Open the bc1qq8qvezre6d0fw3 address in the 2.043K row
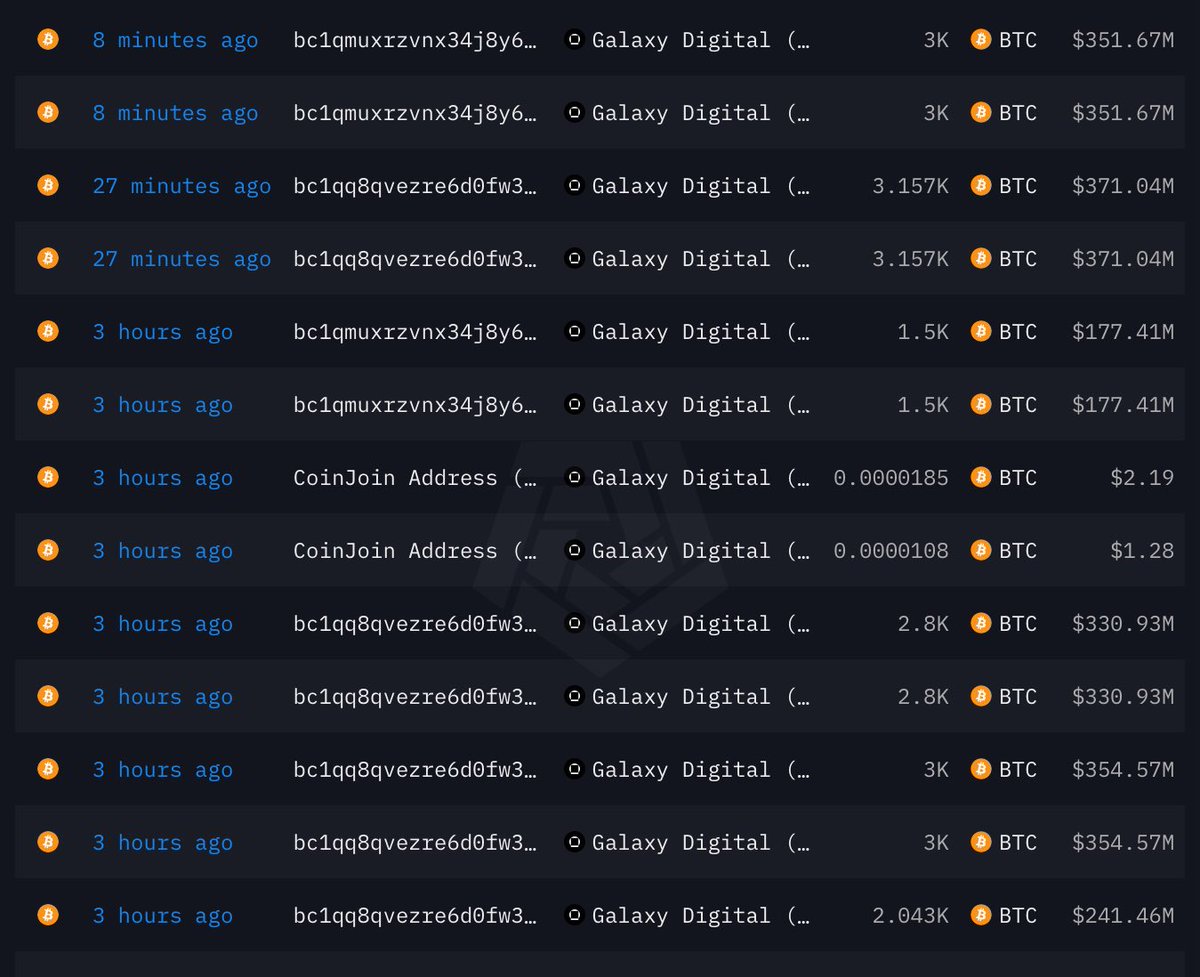 point(415,916)
